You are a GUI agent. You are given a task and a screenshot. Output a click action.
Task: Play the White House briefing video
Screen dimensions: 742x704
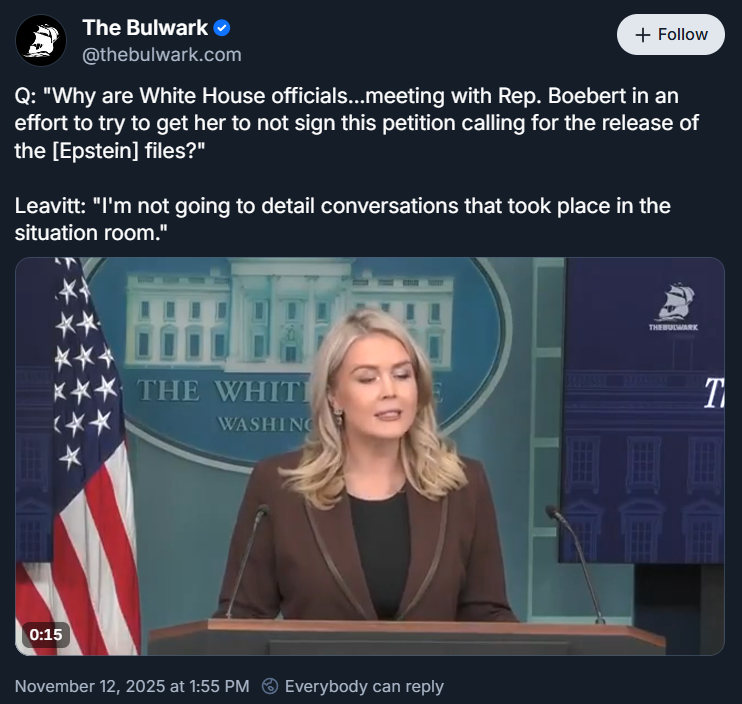click(370, 456)
